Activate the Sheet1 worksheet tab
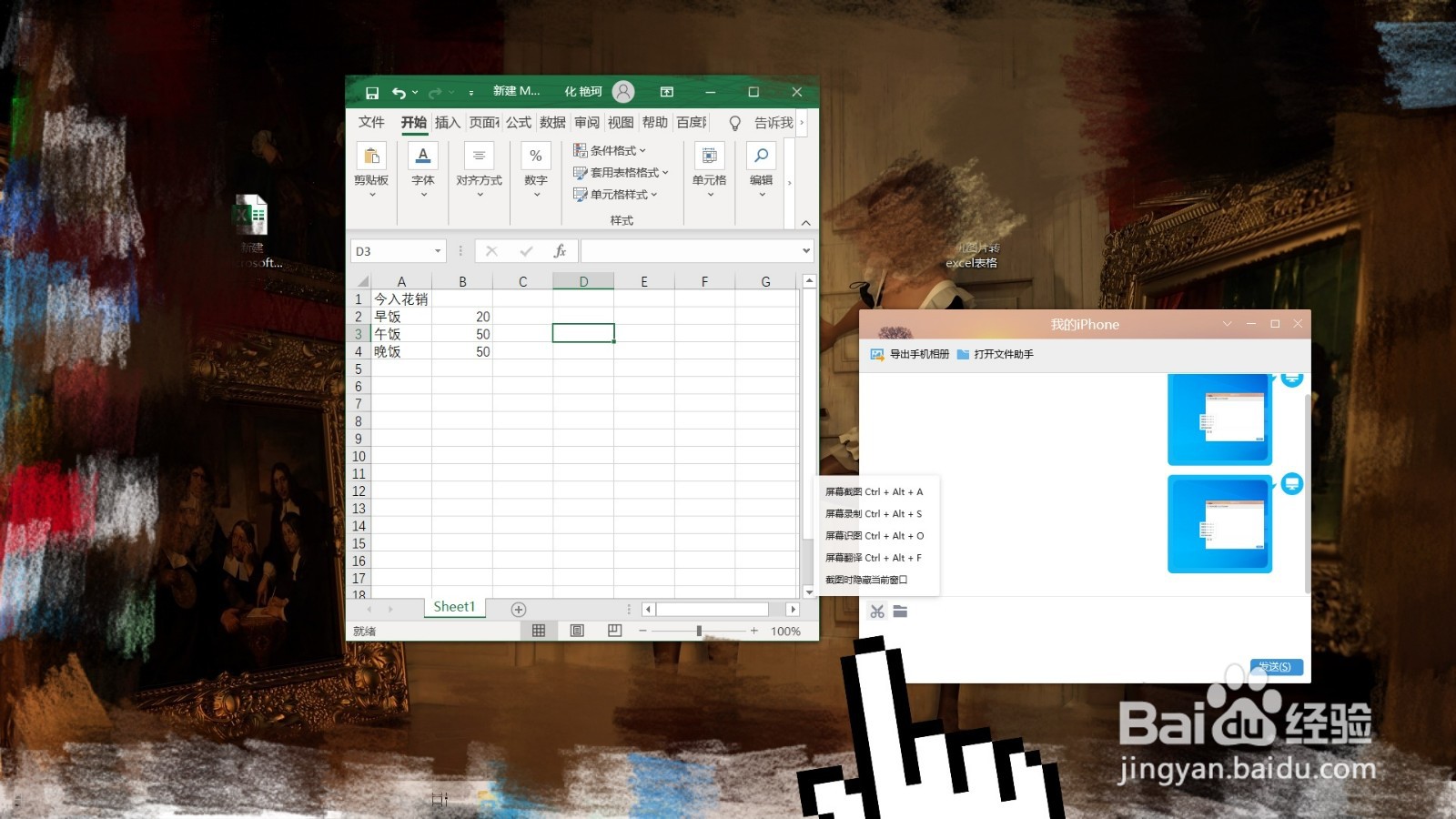 (454, 607)
